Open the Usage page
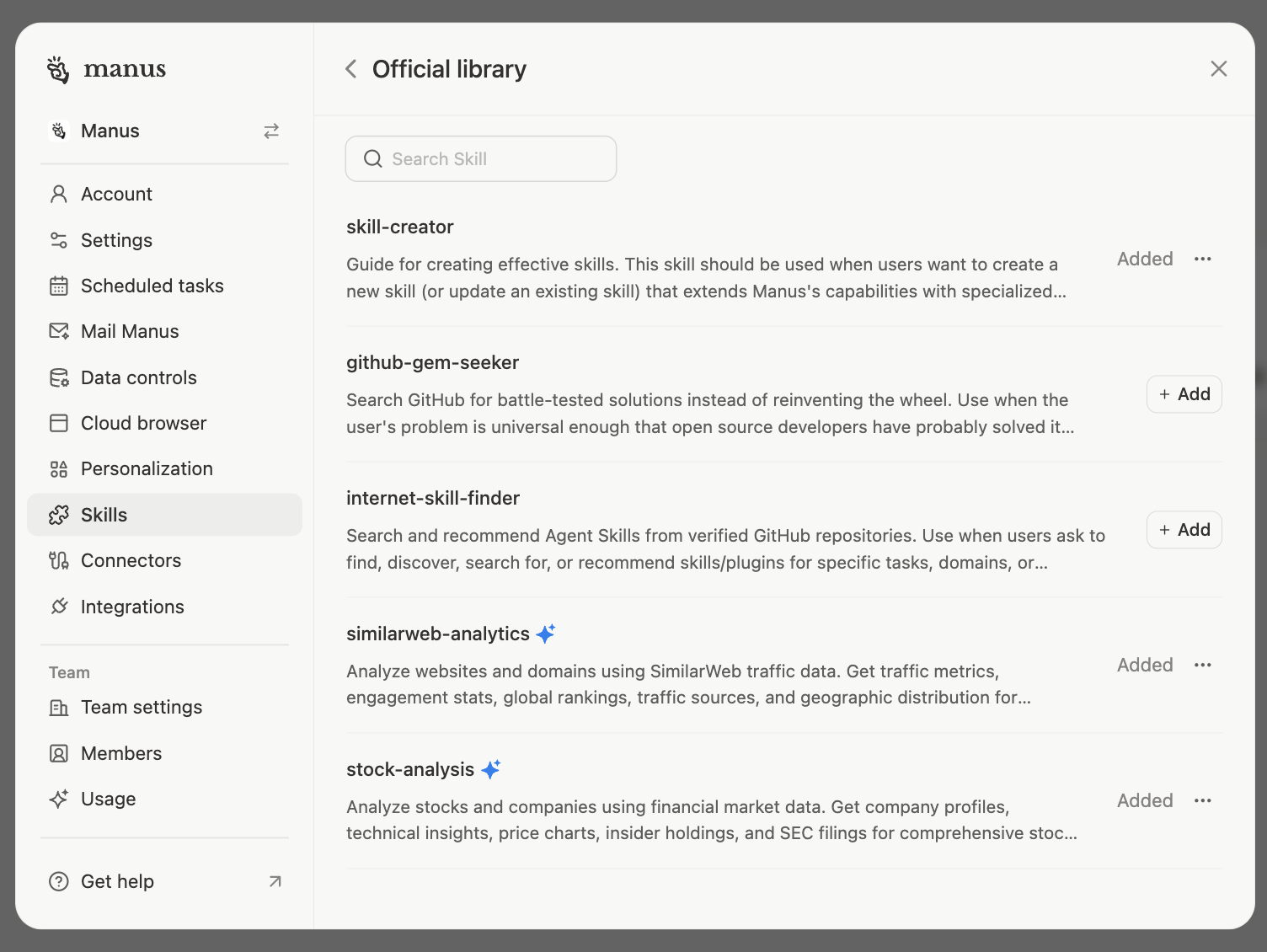The width and height of the screenshot is (1267, 952). [164, 800]
